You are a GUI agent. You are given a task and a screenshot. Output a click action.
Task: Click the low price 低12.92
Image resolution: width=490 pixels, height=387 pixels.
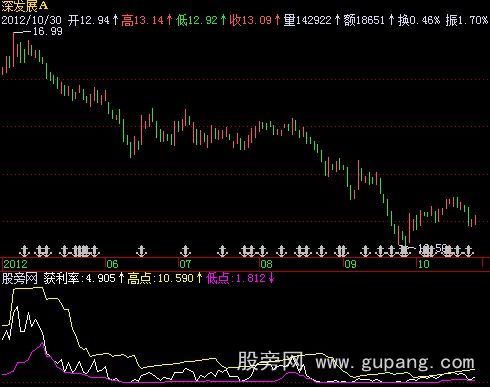click(x=197, y=20)
